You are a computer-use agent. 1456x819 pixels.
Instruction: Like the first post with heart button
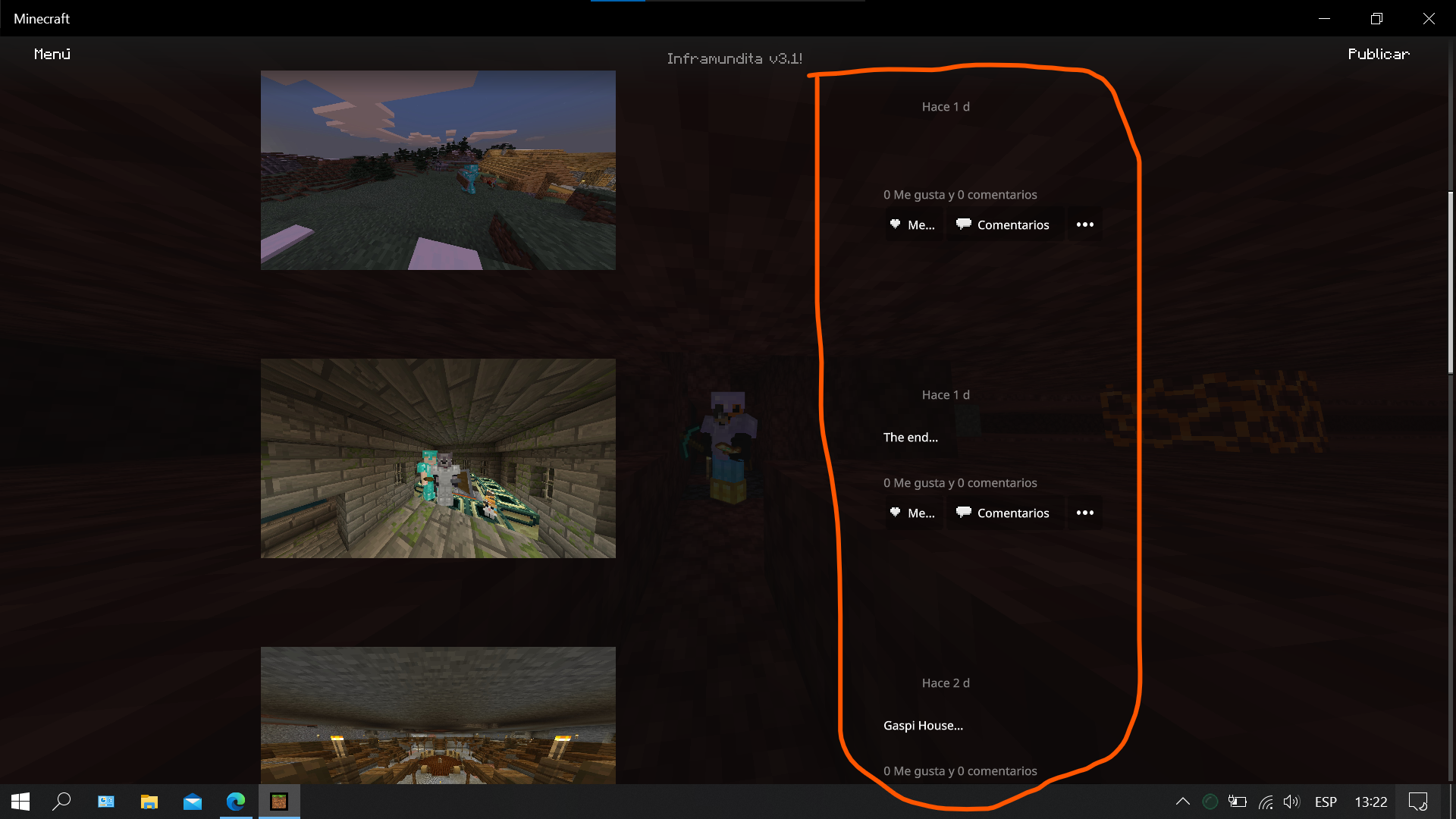pyautogui.click(x=913, y=224)
